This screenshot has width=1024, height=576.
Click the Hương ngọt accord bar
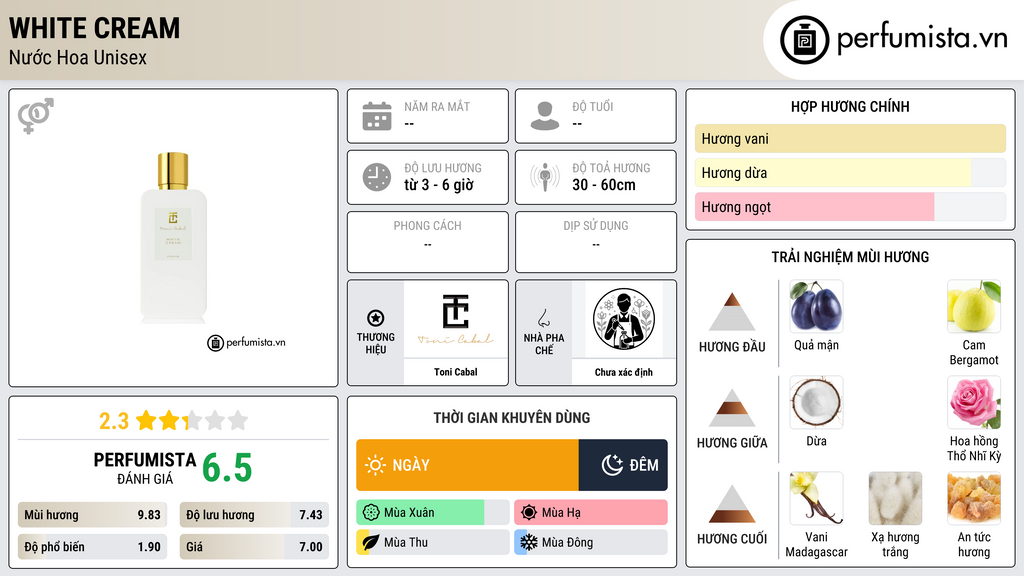(x=850, y=206)
